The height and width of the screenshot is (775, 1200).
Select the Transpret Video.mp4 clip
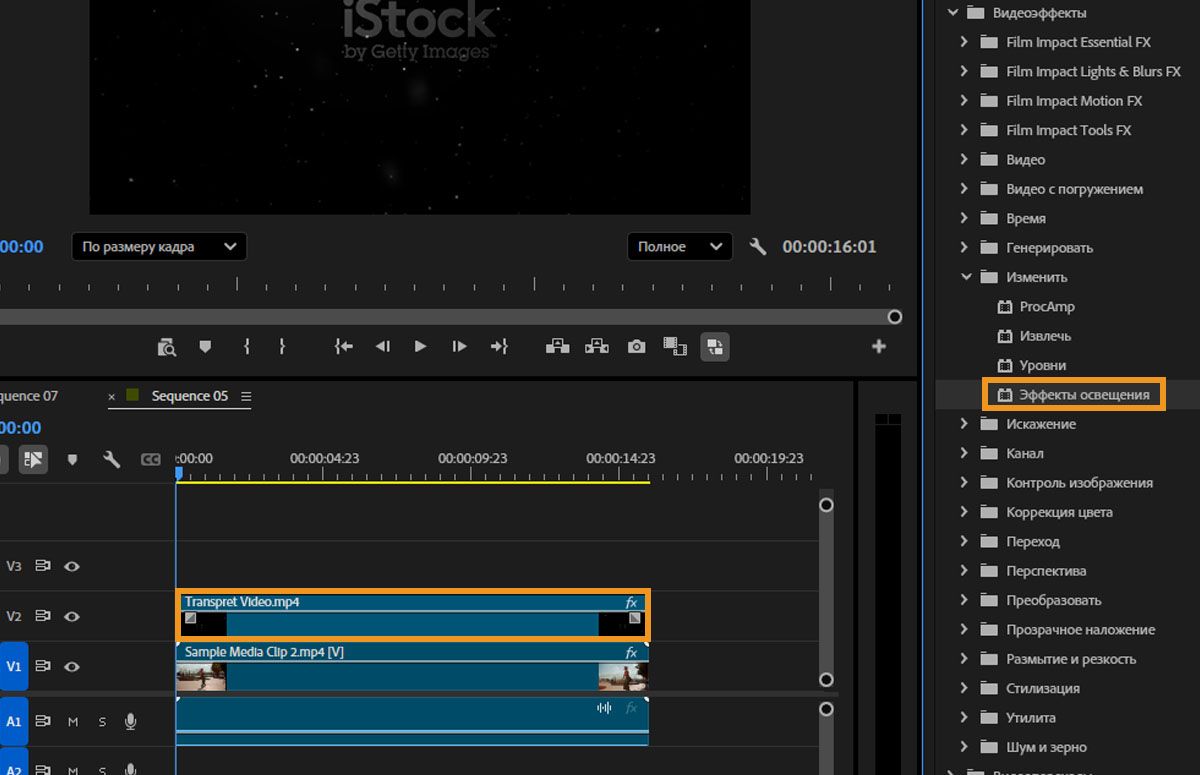(412, 623)
